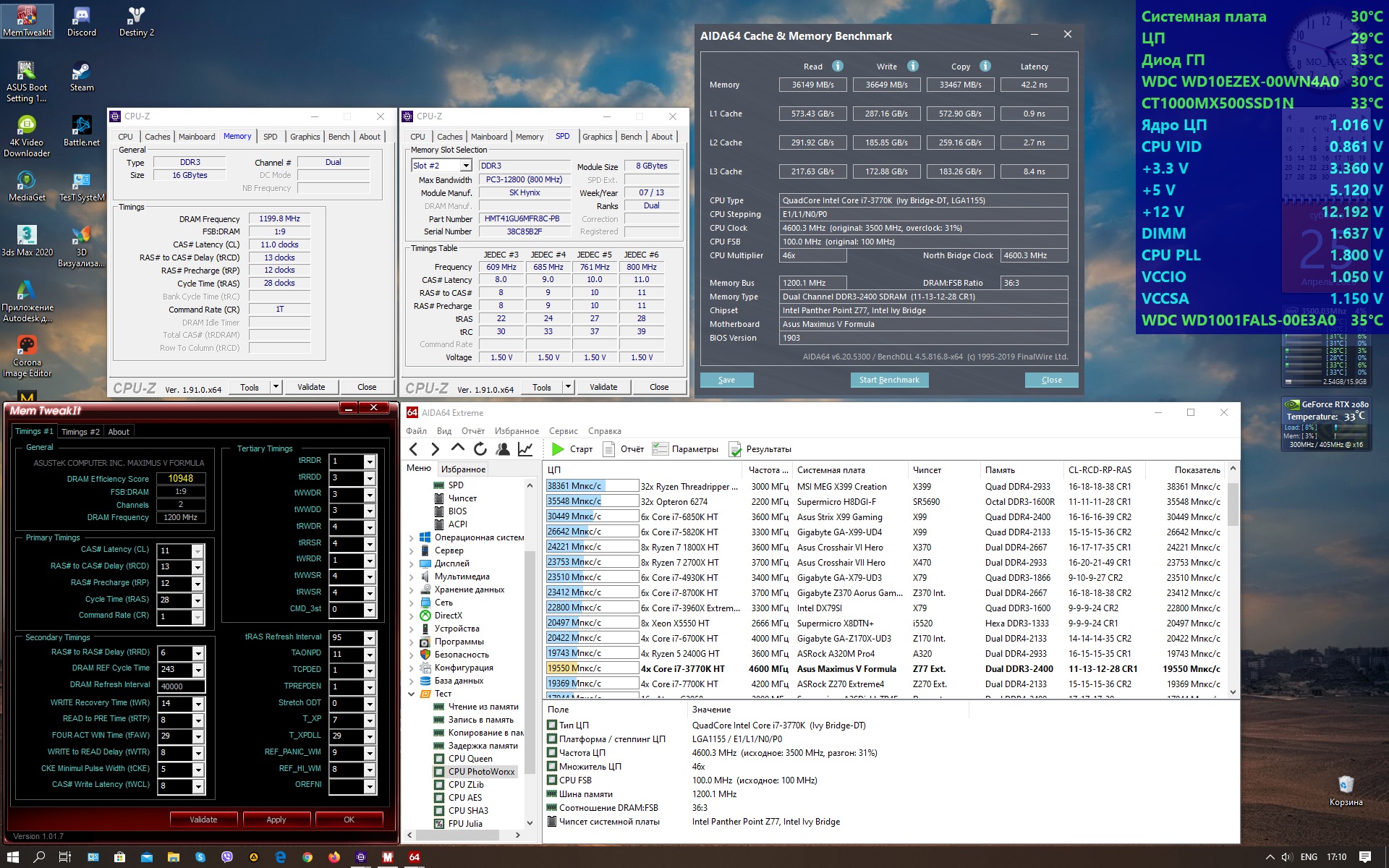Screen dimensions: 1389x868
Task: Click the AIDA64 back navigation arrow
Action: pos(413,449)
